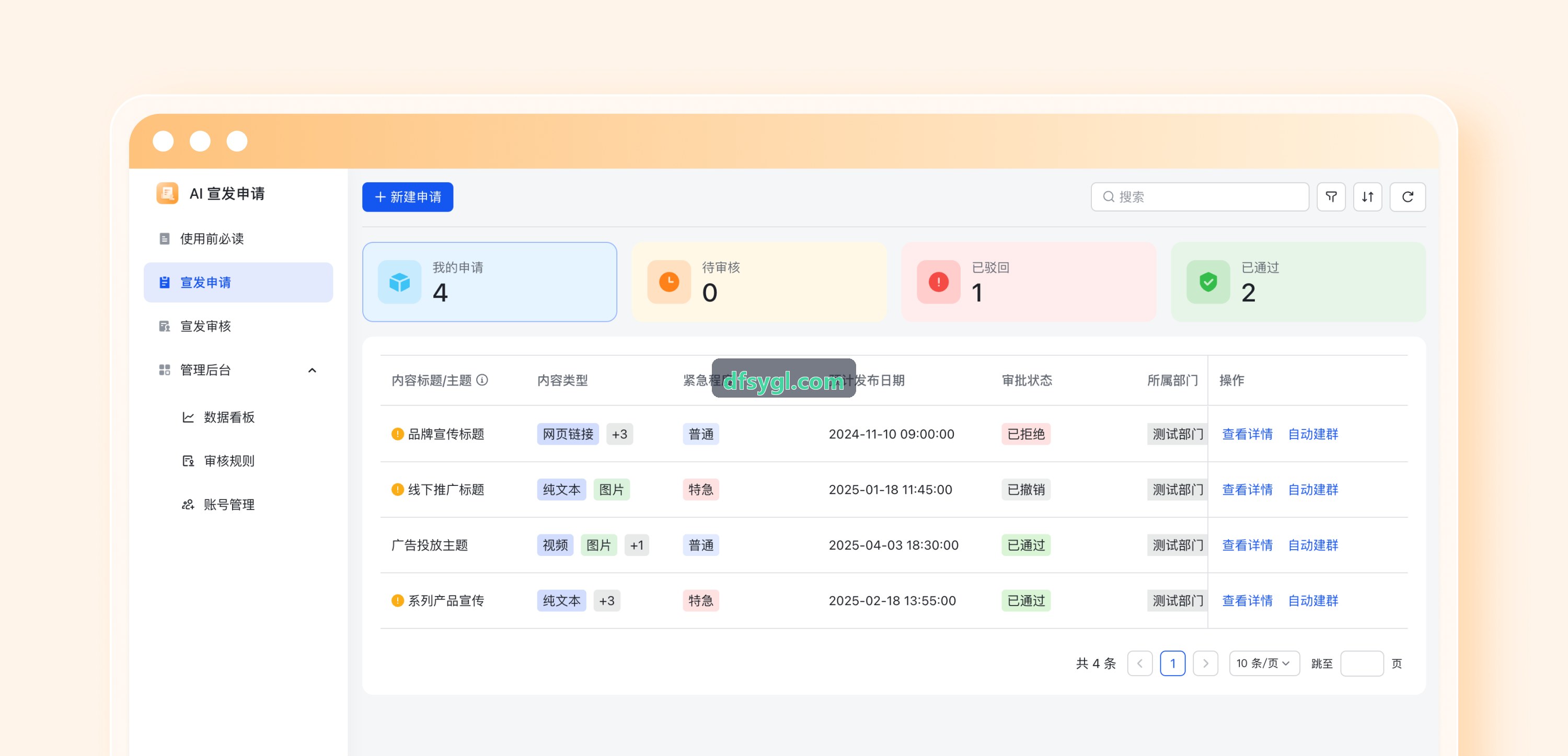Open 使用前必读 in the sidebar
Image resolution: width=1568 pixels, height=756 pixels.
pyautogui.click(x=238, y=239)
